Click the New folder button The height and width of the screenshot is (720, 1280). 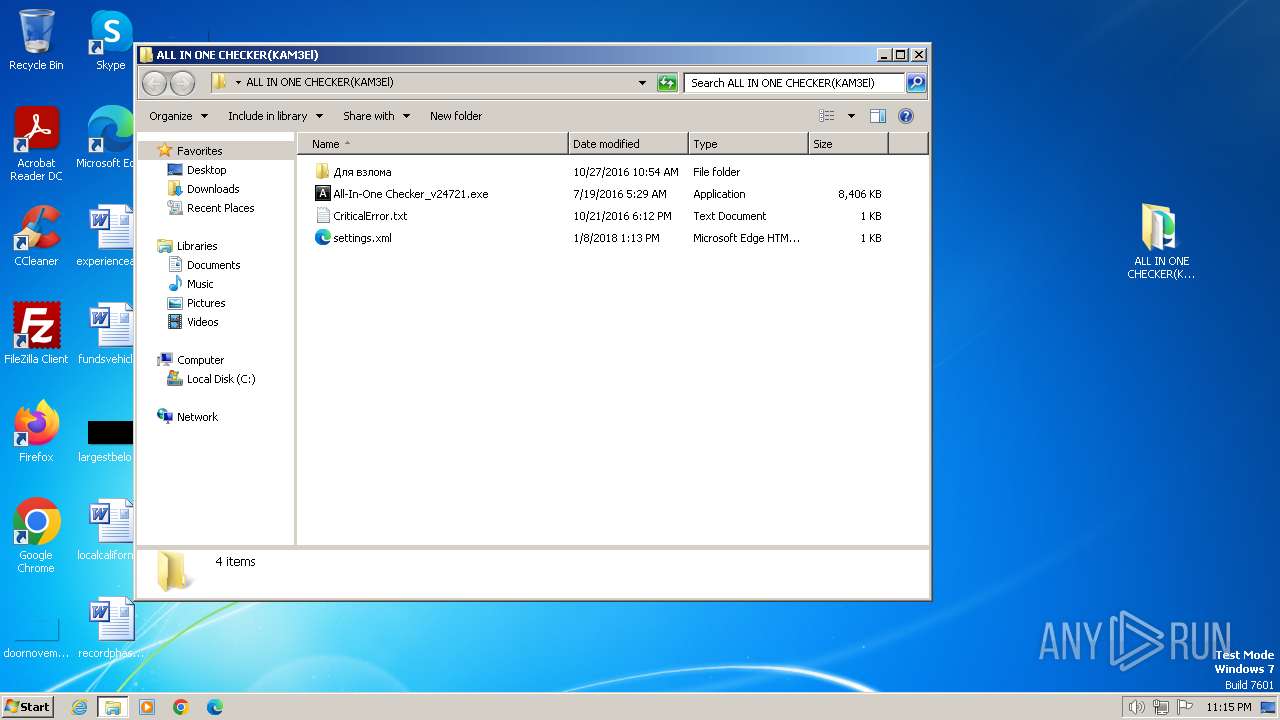click(456, 116)
